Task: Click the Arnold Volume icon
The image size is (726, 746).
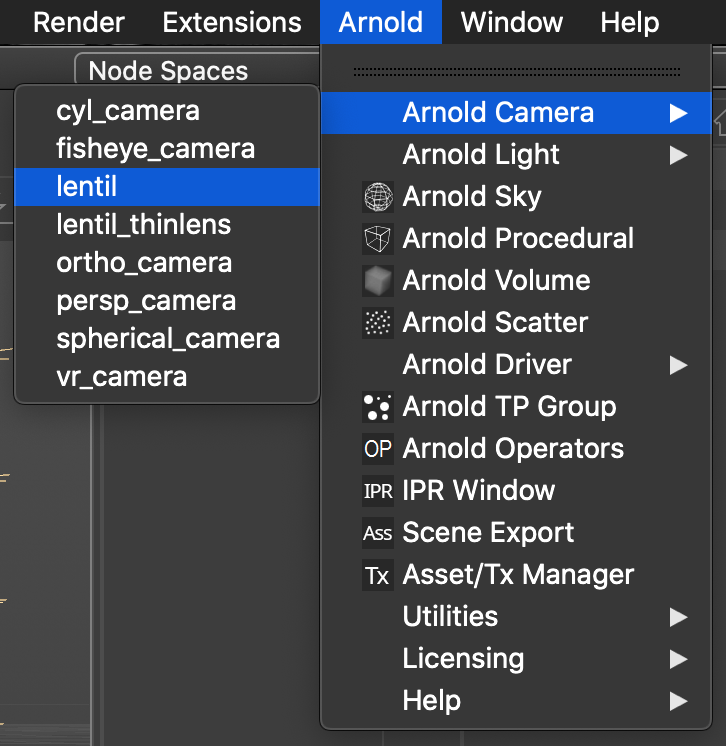Action: coord(378,281)
